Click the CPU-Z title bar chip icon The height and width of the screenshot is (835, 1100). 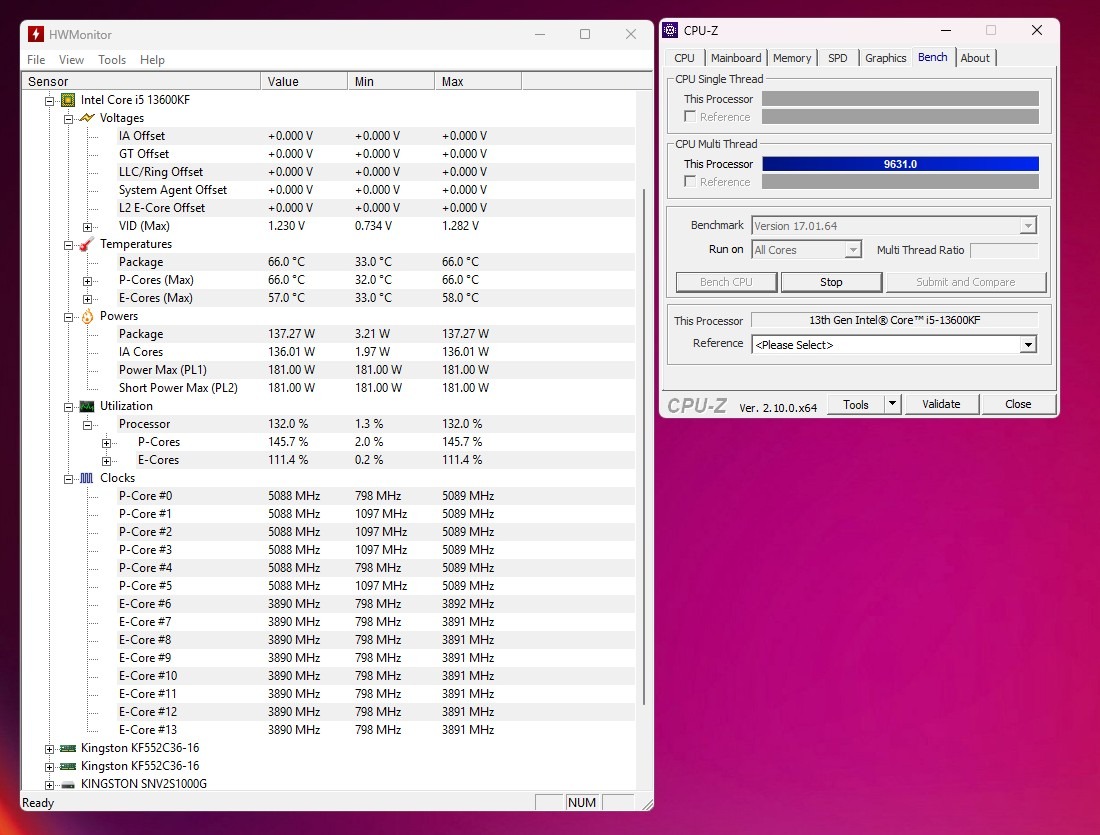[x=670, y=30]
